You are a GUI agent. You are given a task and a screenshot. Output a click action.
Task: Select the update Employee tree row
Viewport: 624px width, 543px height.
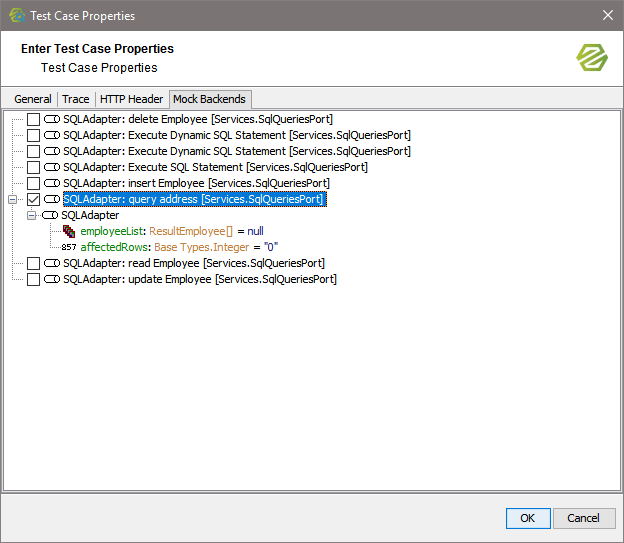click(x=199, y=279)
